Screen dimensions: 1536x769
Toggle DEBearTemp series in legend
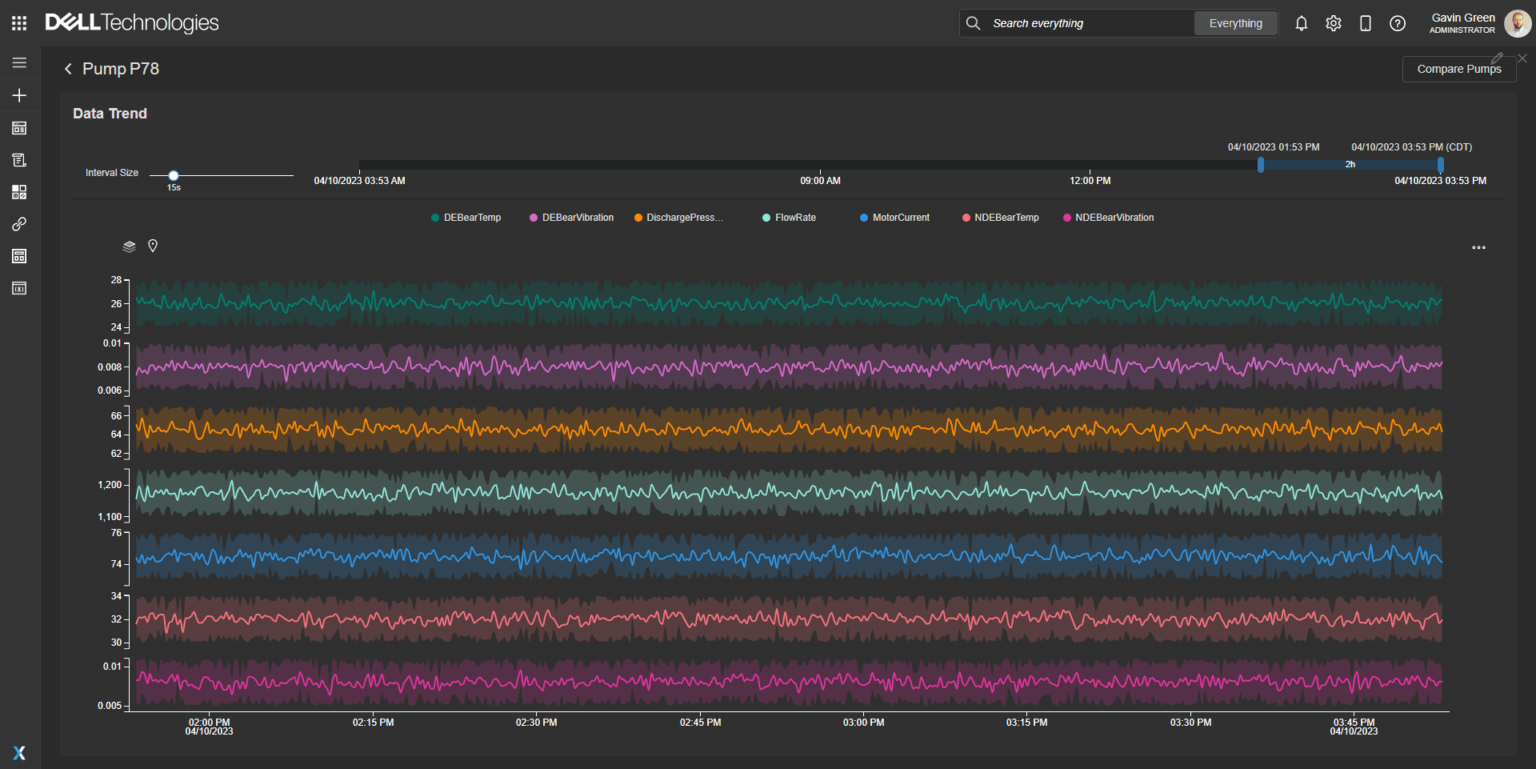[466, 217]
